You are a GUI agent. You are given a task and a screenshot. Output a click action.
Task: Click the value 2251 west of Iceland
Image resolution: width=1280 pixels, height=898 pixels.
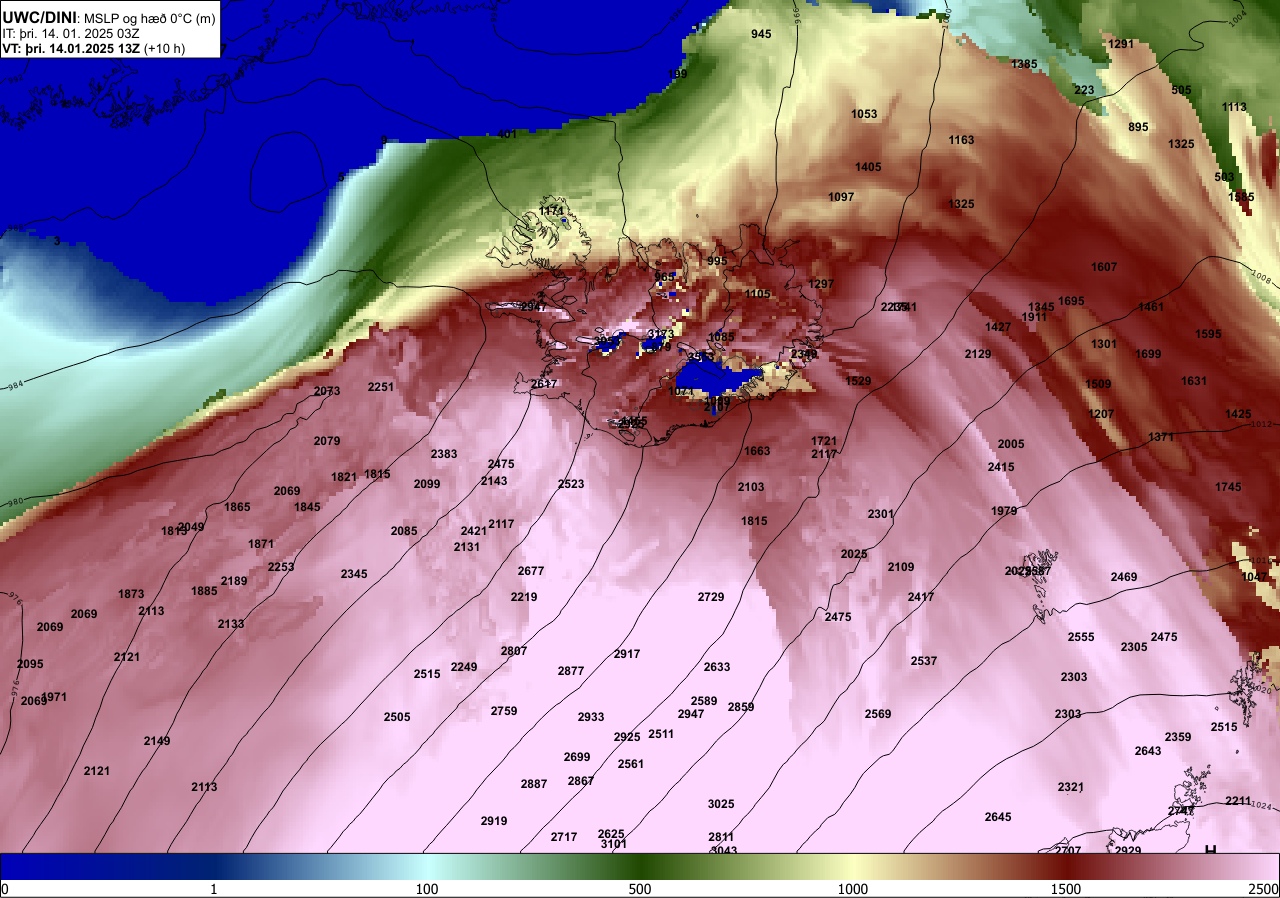(x=381, y=387)
